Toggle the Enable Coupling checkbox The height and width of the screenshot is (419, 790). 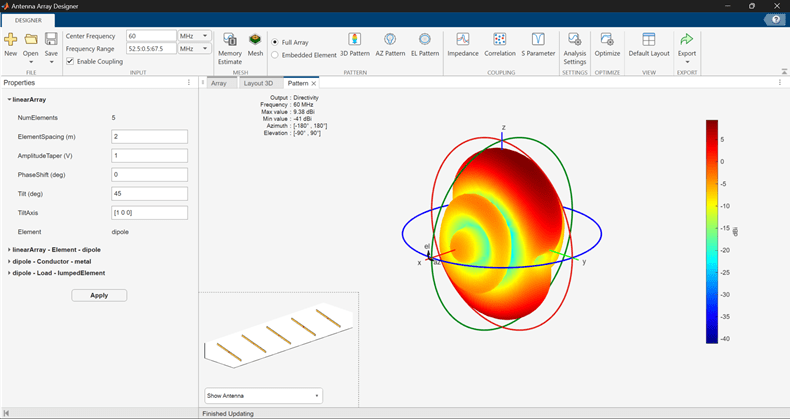click(x=70, y=61)
